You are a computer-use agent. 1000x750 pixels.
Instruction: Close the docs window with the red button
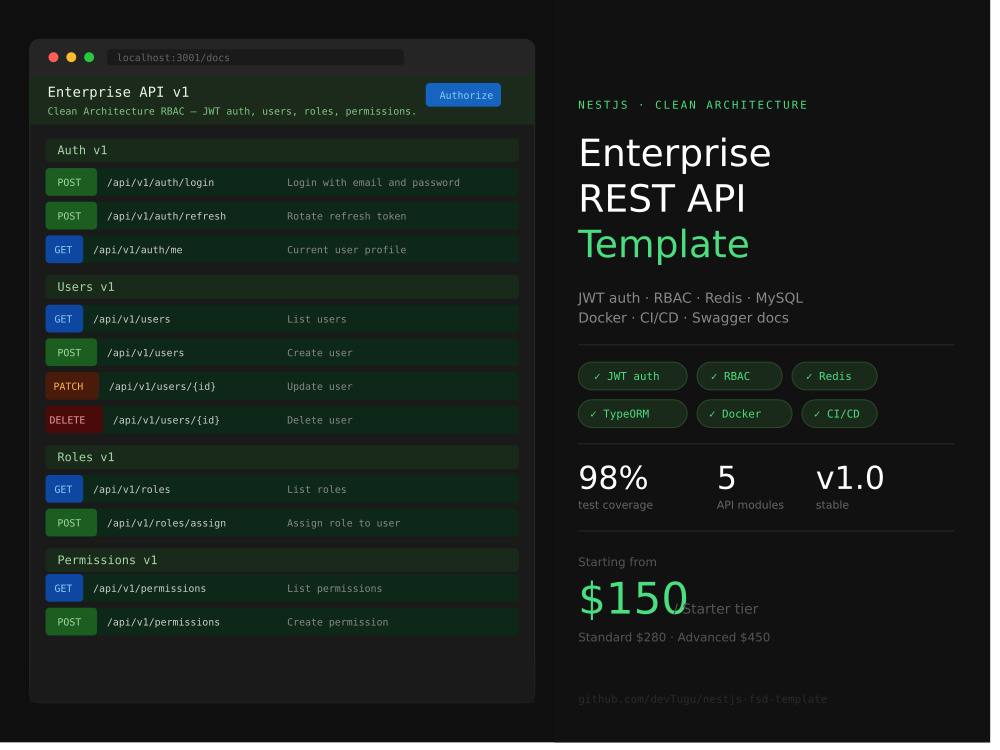tap(54, 58)
